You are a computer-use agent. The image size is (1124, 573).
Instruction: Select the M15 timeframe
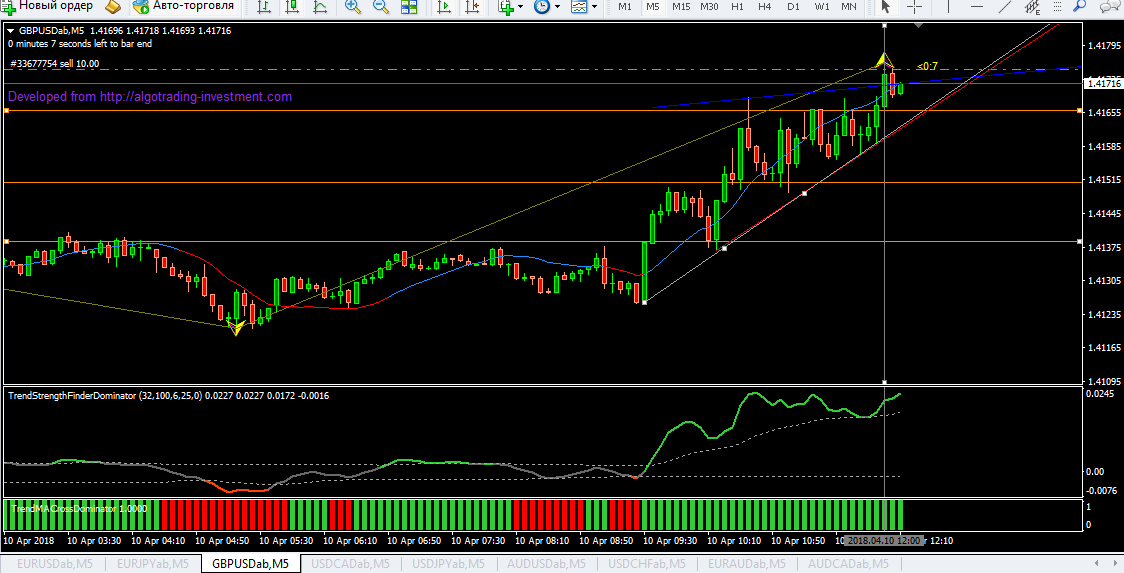[681, 6]
